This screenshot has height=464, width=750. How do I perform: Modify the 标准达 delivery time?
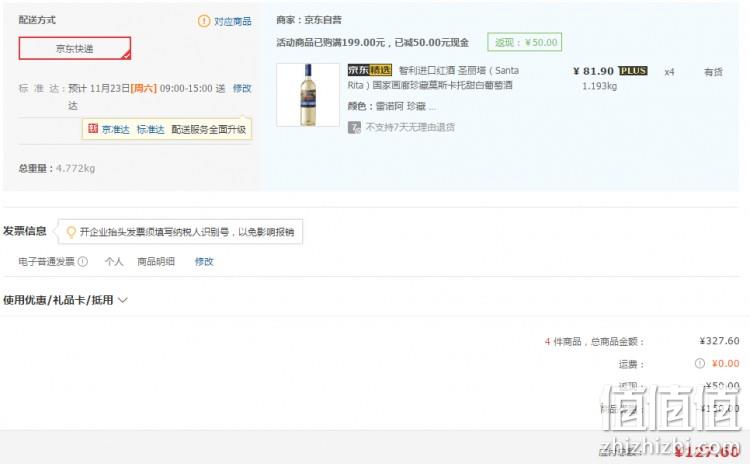(x=242, y=88)
